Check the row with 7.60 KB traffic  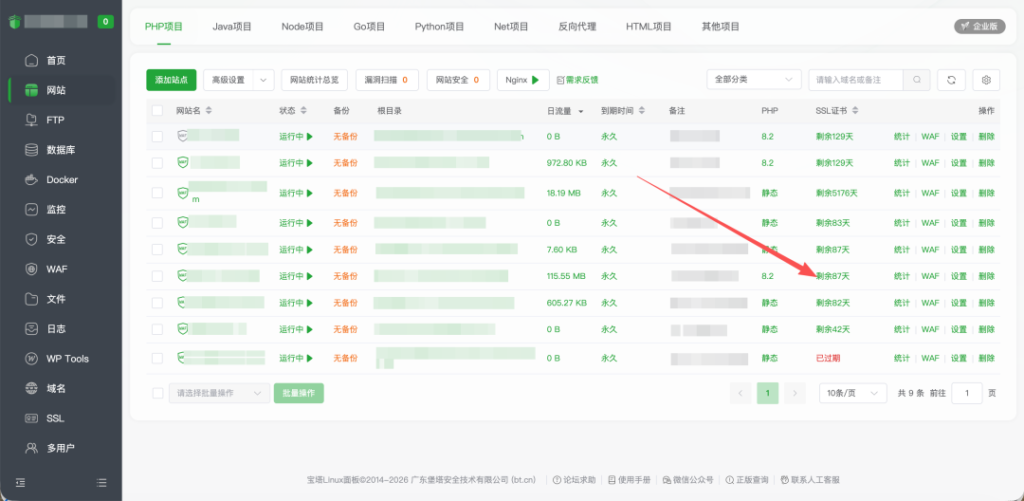click(x=157, y=250)
